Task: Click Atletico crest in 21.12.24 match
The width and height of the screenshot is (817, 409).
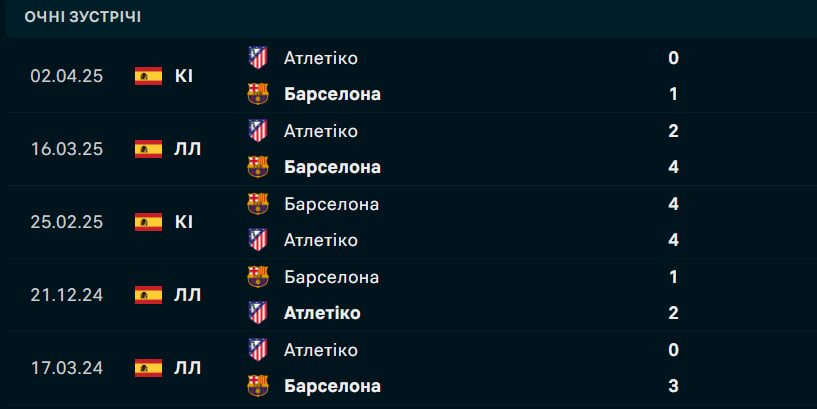Action: (x=258, y=313)
